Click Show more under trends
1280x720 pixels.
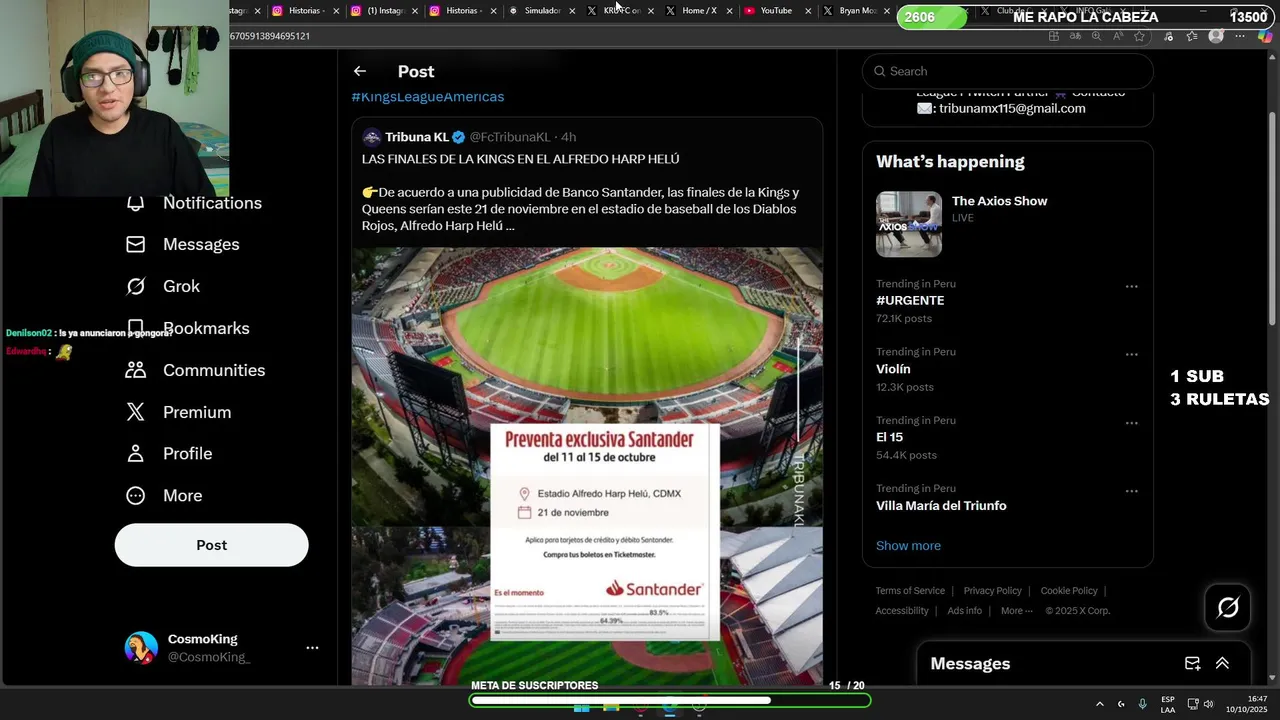(908, 546)
